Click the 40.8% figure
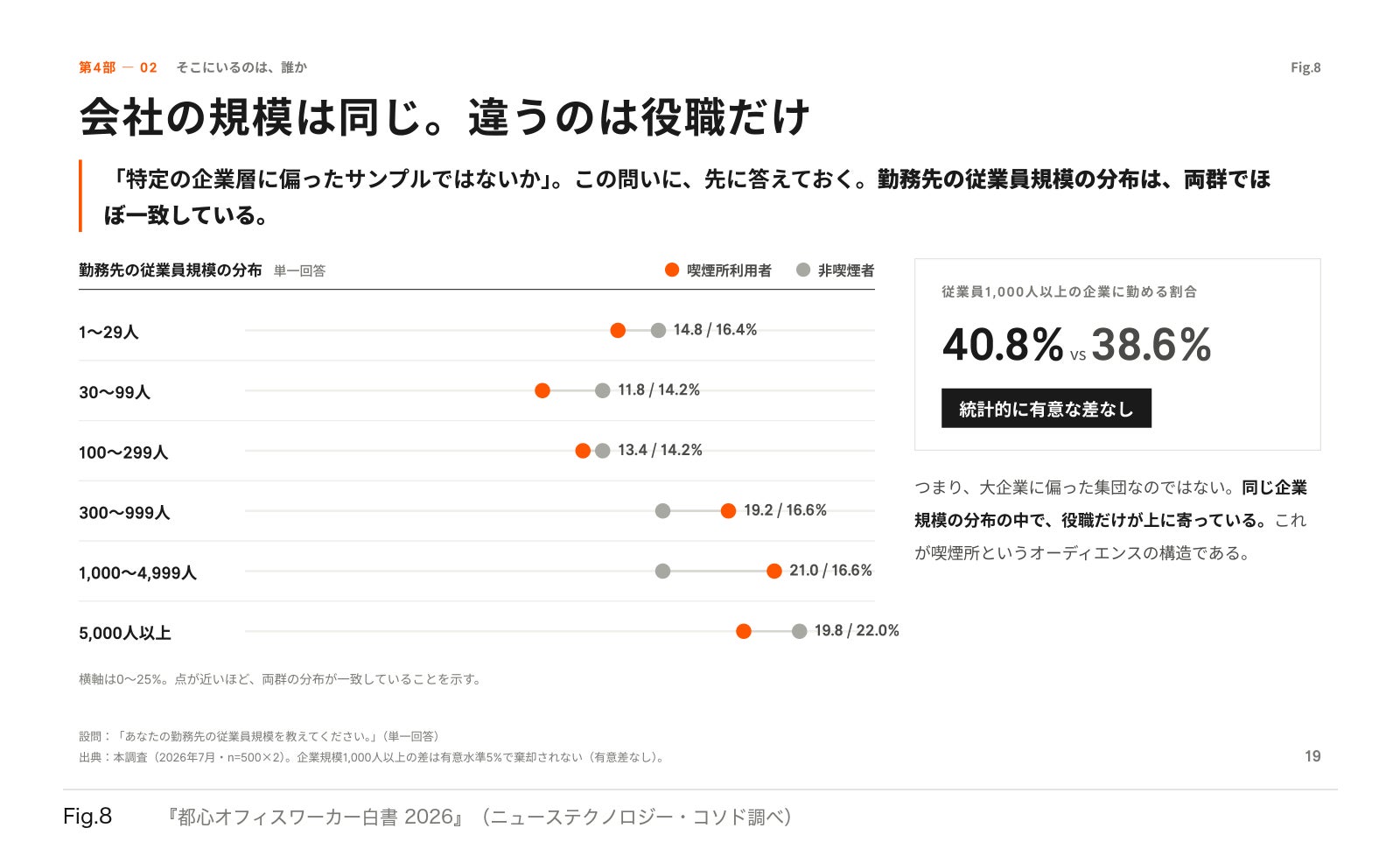 pyautogui.click(x=1003, y=344)
